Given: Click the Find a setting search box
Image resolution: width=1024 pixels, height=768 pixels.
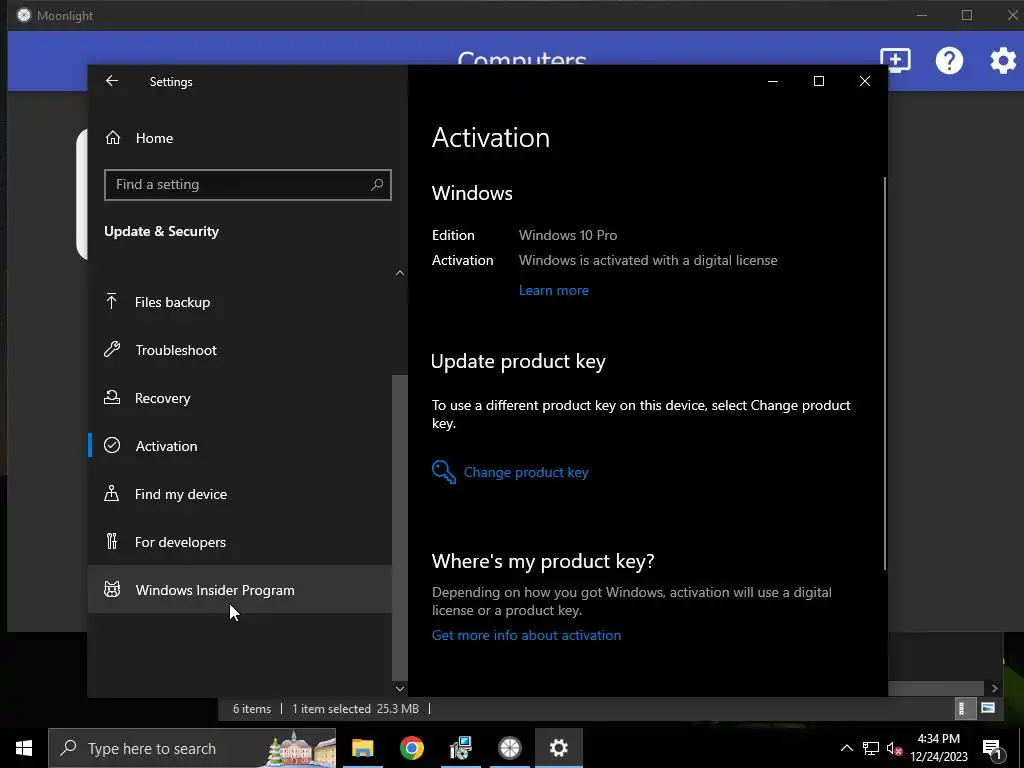Looking at the screenshot, I should [x=248, y=185].
